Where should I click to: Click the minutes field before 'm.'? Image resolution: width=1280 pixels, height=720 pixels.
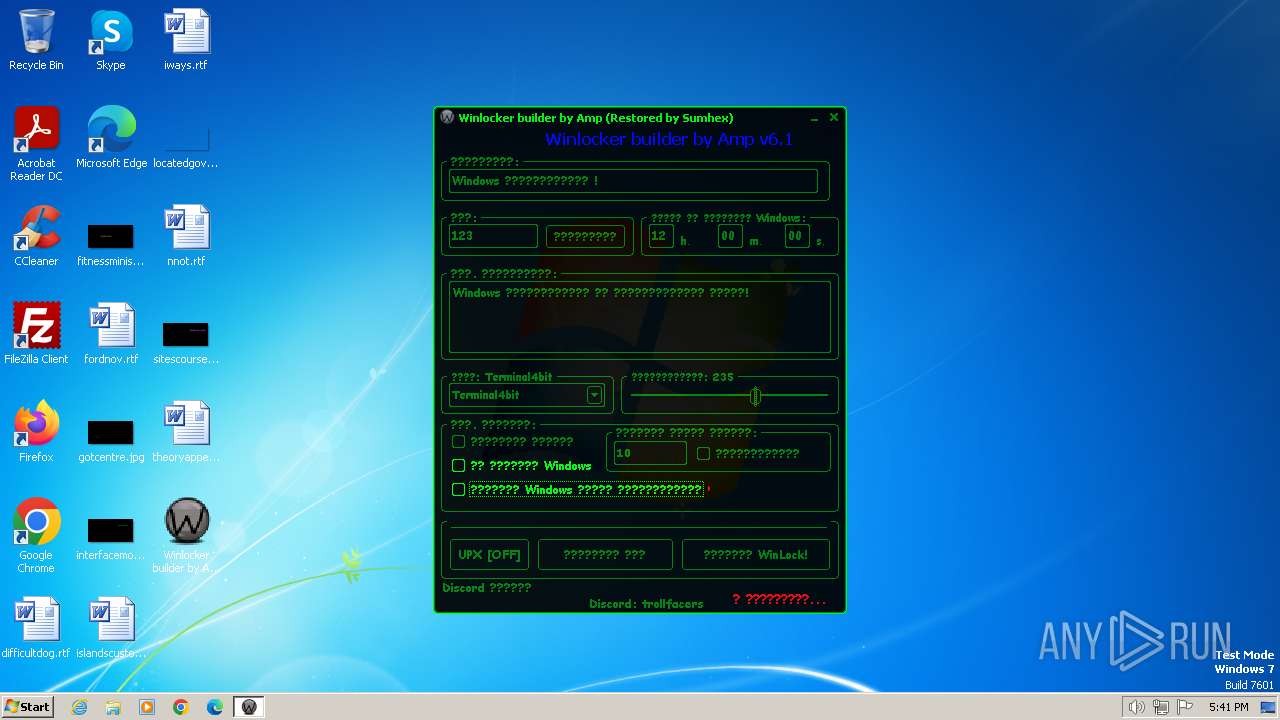[730, 236]
